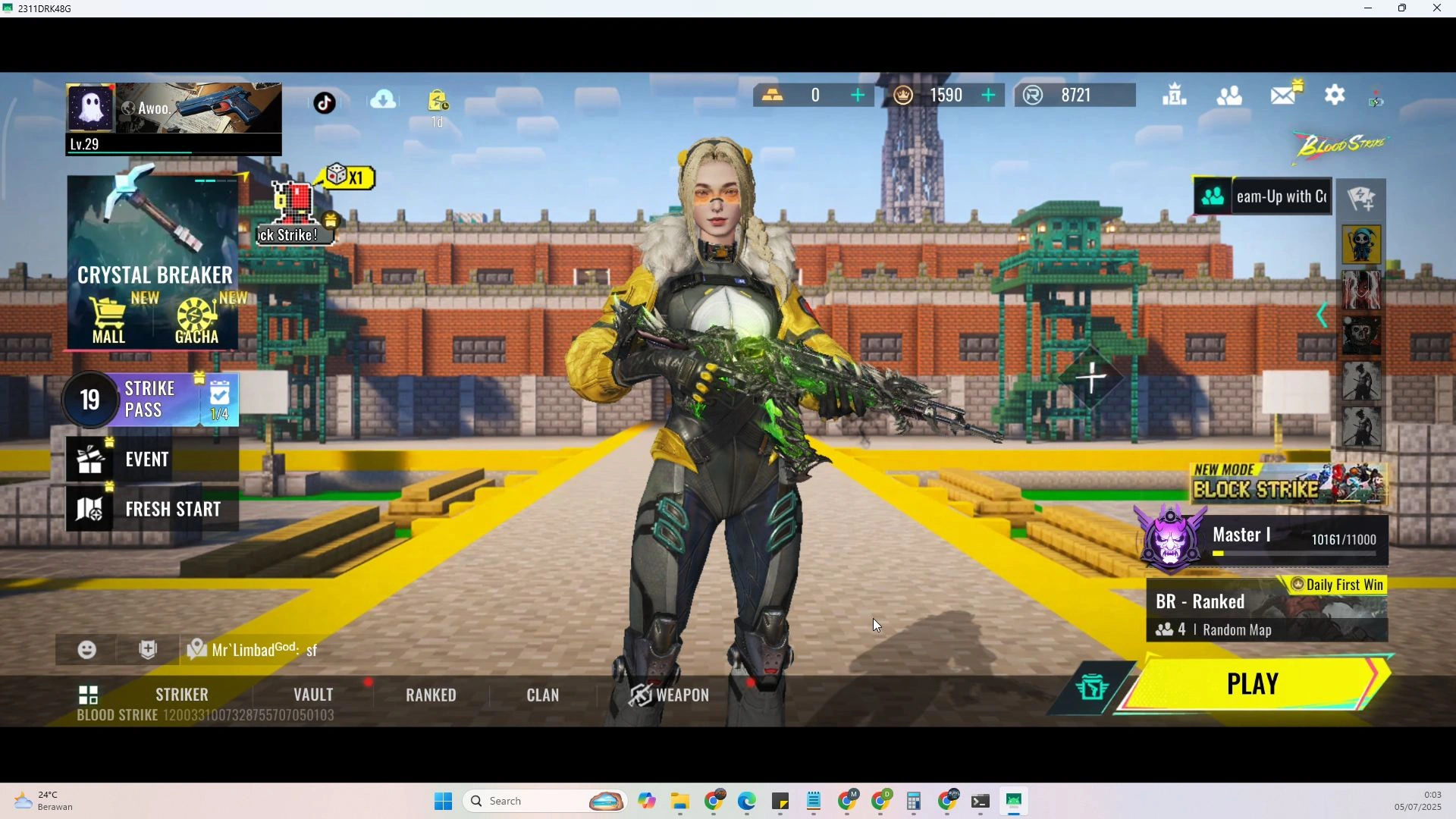The image size is (1456, 819).
Task: Open the leaderboard podium icon
Action: pyautogui.click(x=1174, y=96)
